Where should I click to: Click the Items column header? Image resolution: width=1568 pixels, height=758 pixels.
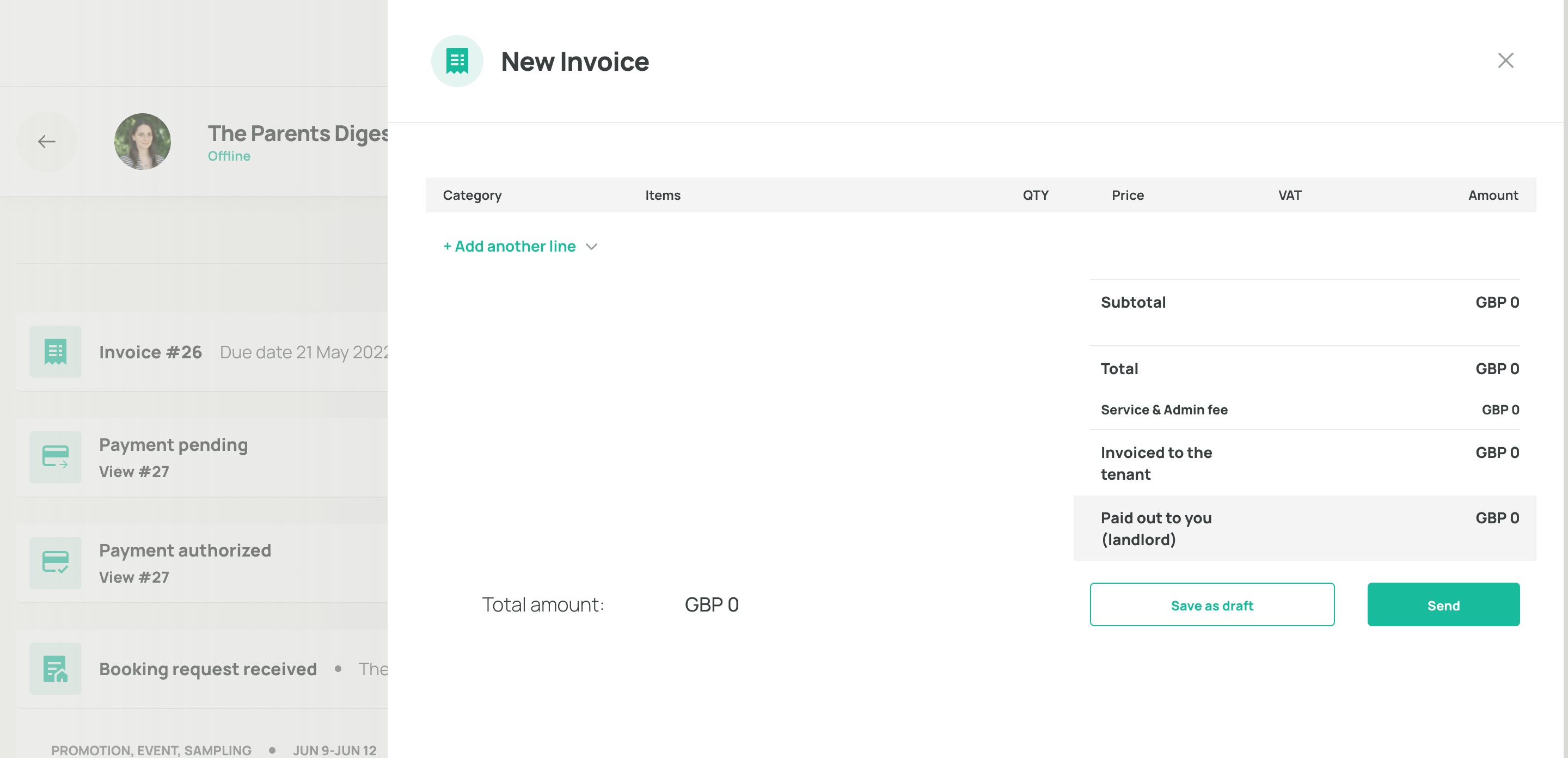pyautogui.click(x=662, y=195)
